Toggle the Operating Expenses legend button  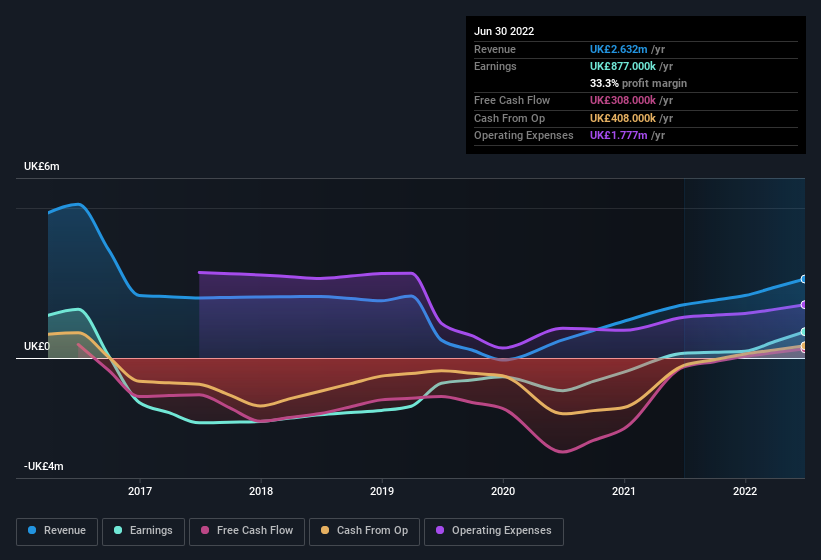[x=494, y=531]
